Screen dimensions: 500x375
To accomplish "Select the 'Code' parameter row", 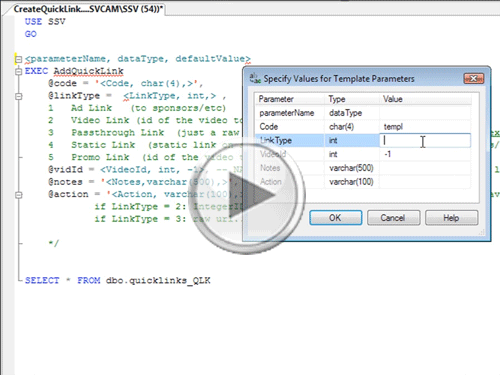I will pyautogui.click(x=363, y=127).
